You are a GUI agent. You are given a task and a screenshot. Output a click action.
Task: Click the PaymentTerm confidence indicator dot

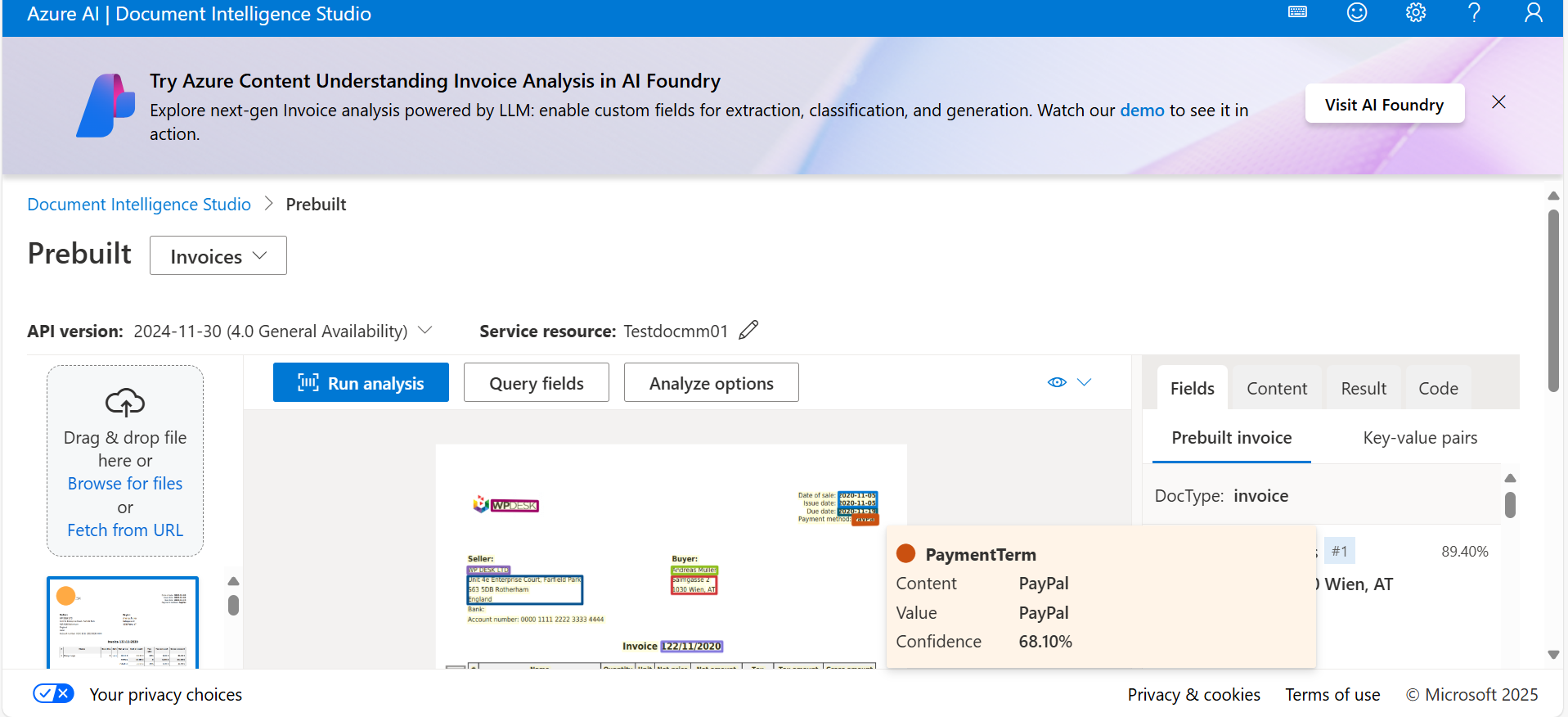(x=905, y=553)
